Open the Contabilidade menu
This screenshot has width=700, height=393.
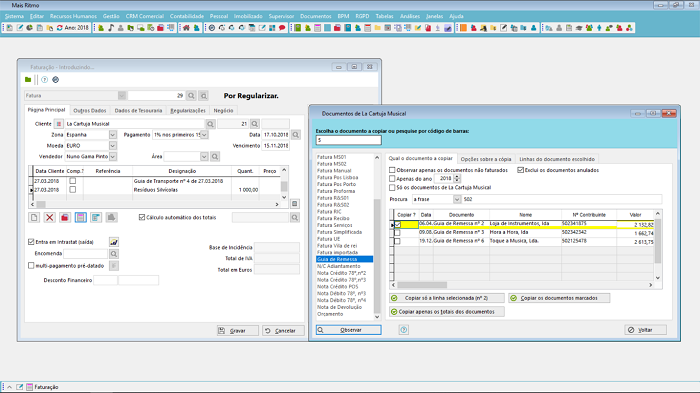click(187, 16)
